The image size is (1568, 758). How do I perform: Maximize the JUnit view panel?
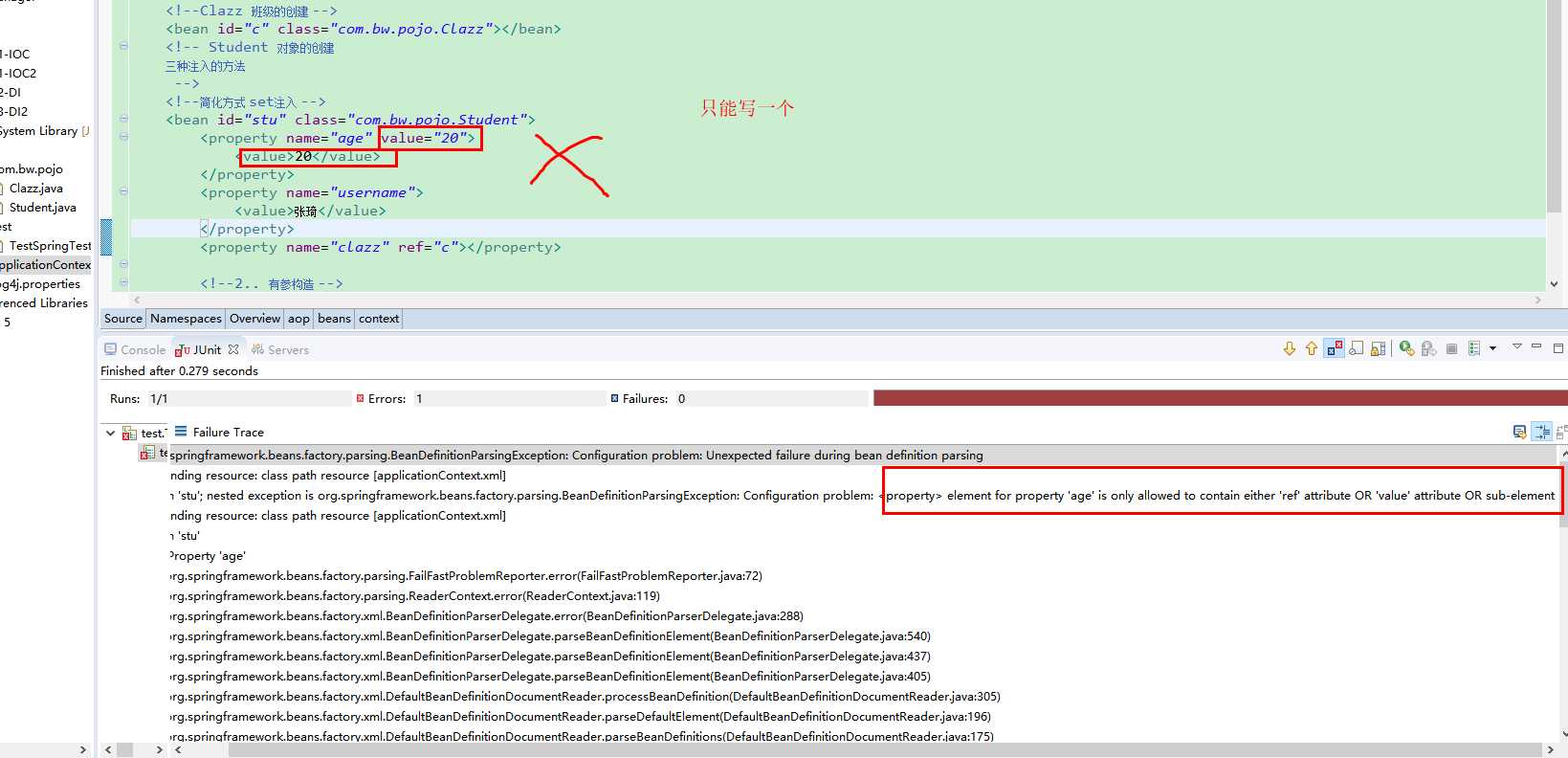pyautogui.click(x=1557, y=347)
